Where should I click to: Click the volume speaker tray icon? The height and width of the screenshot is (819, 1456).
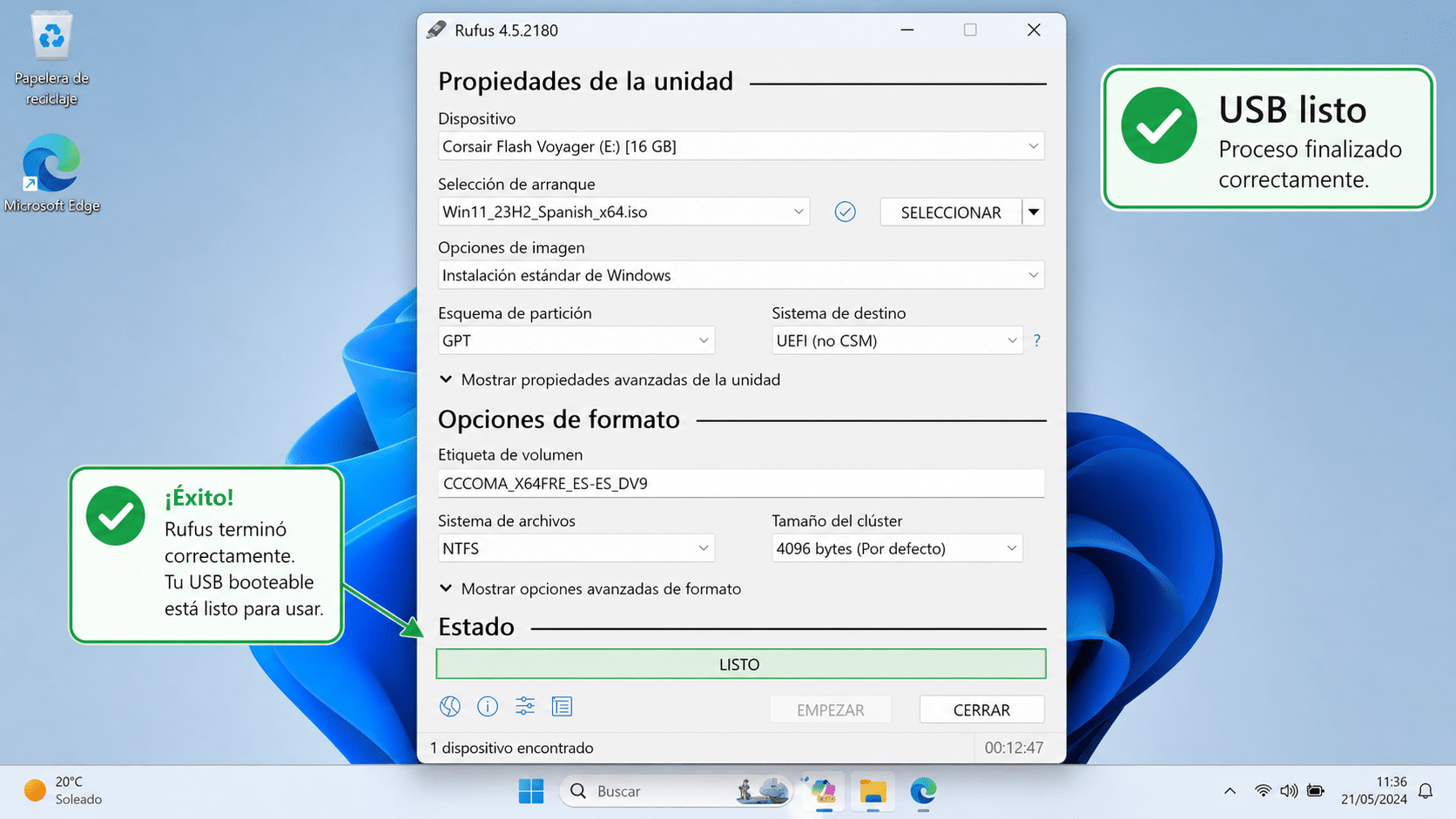point(1289,791)
